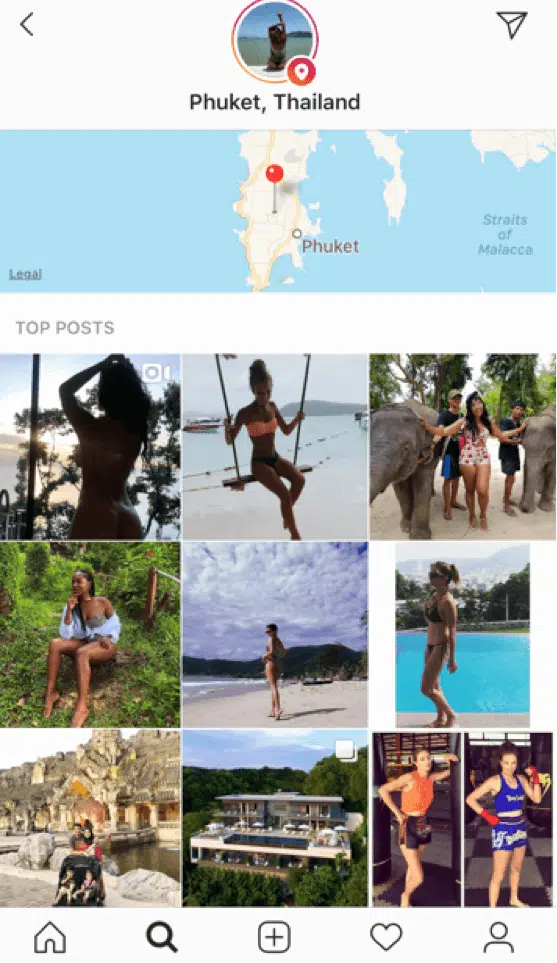Image resolution: width=557 pixels, height=963 pixels.
Task: Tap the new post plus icon
Action: tap(274, 937)
